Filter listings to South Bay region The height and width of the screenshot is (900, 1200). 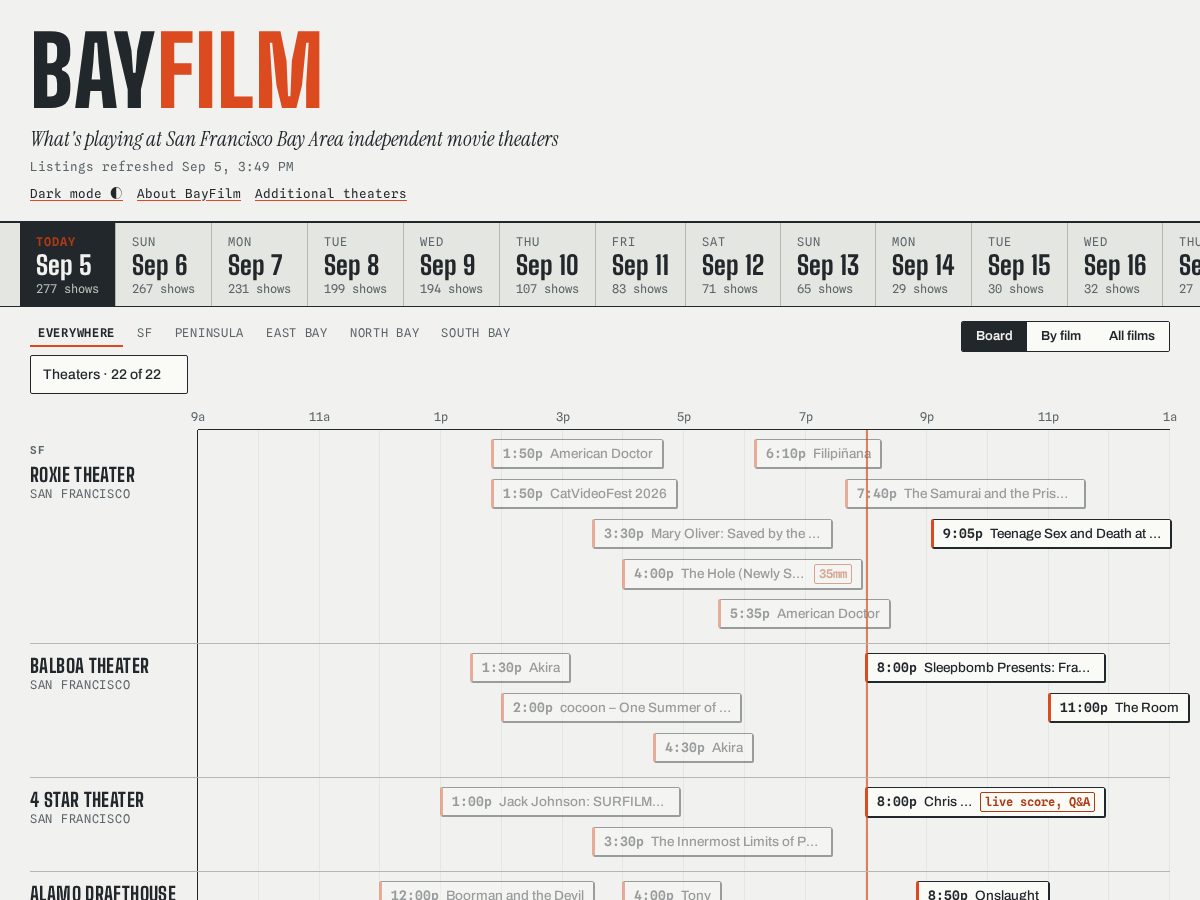[476, 333]
